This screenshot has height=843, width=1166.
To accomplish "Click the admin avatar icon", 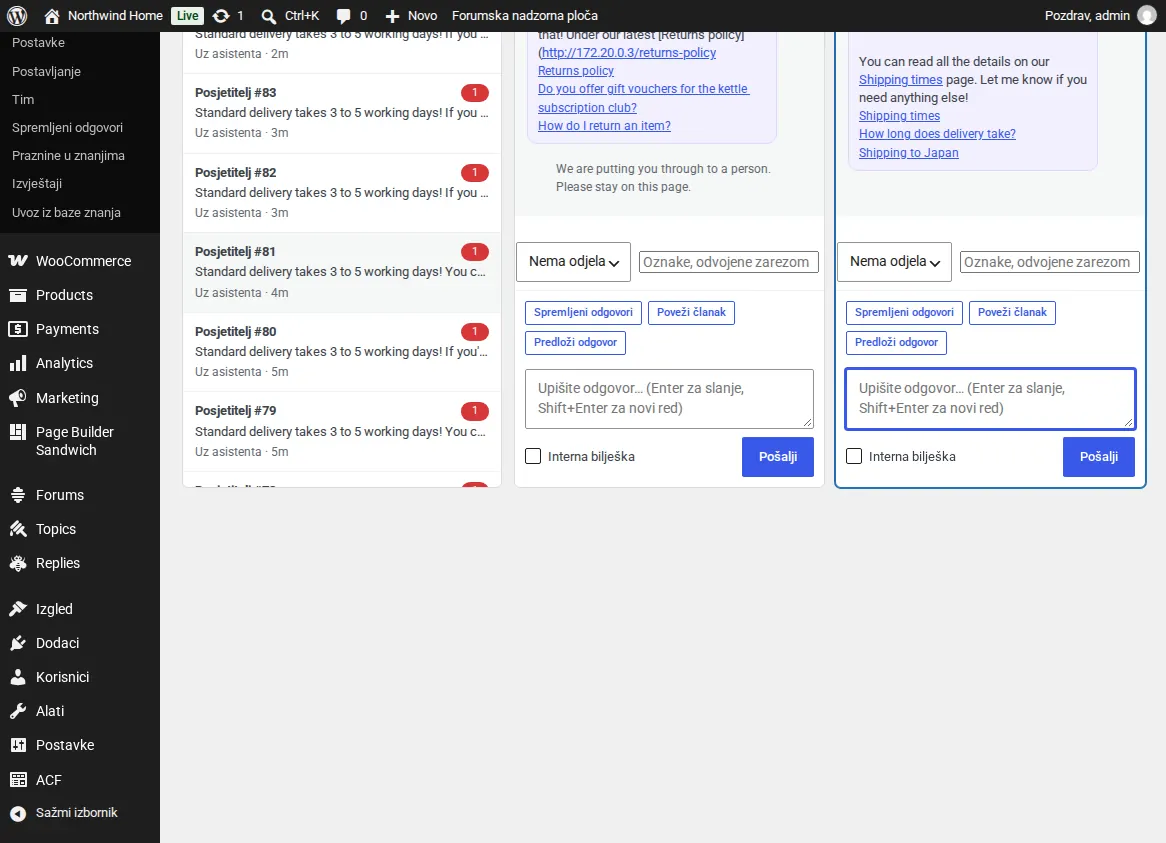I will coord(1147,16).
